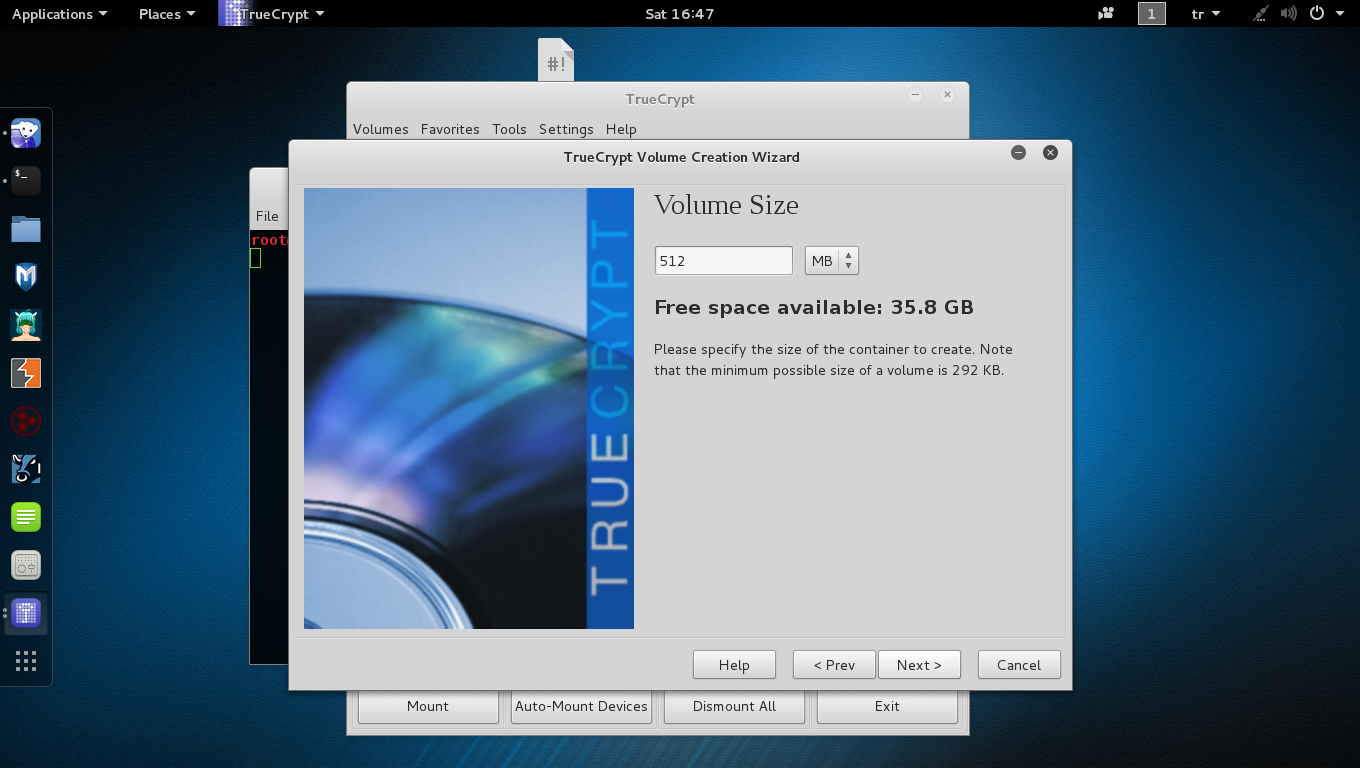Screen dimensions: 1360x768
Task: Open the Terminal icon in the dock
Action: pyautogui.click(x=26, y=181)
